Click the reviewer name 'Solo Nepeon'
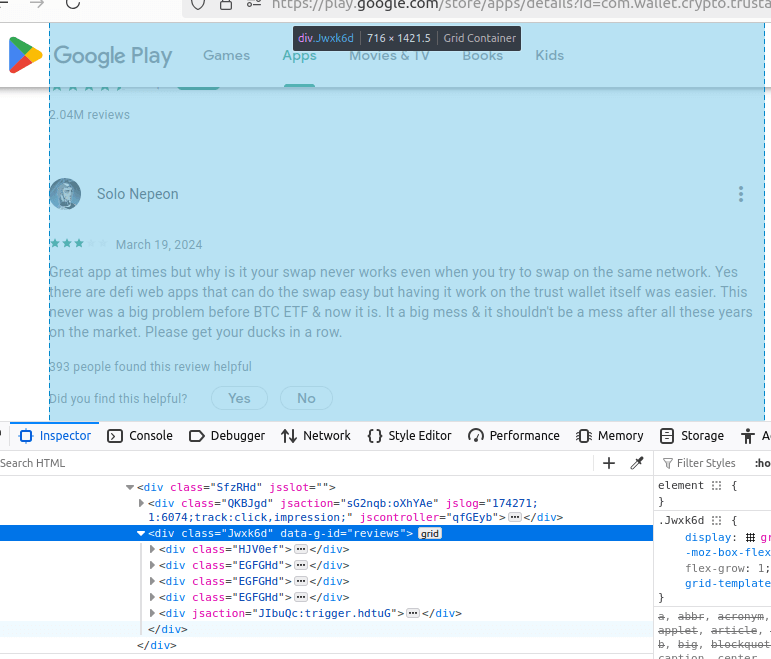This screenshot has height=659, width=771. [138, 194]
